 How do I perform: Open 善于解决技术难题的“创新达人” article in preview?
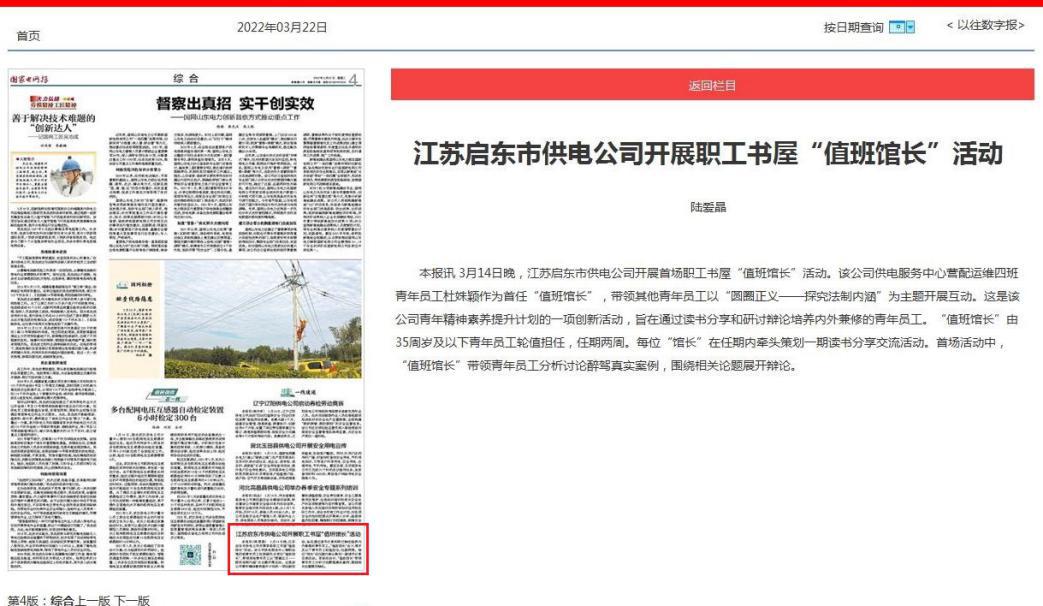(x=54, y=122)
